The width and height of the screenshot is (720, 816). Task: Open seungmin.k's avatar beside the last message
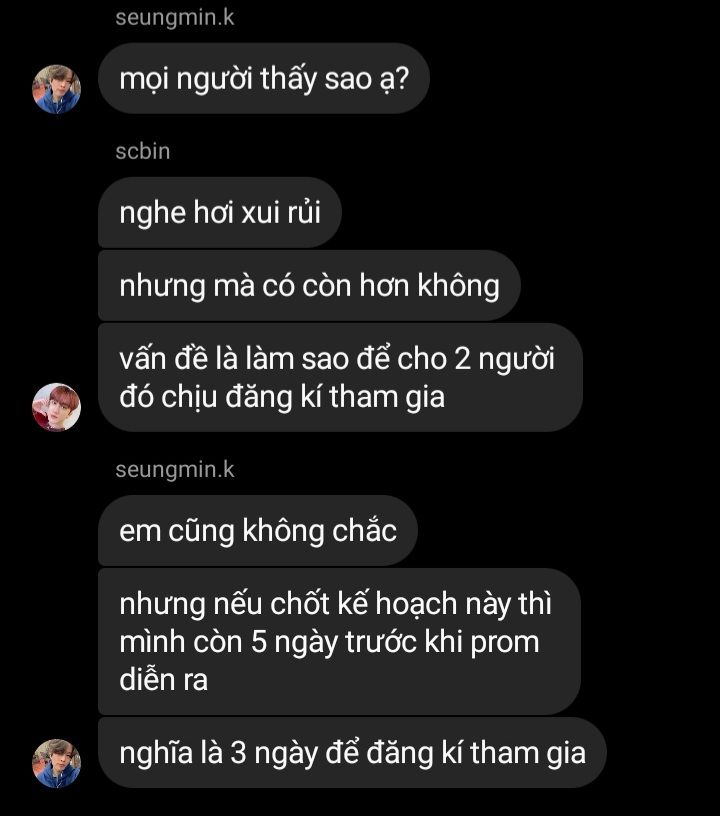(56, 763)
